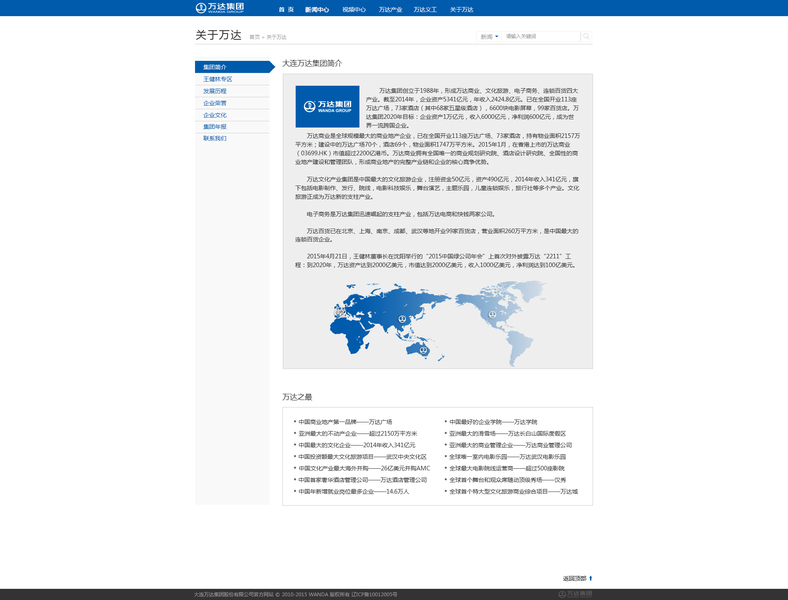788x600 pixels.
Task: Click the 返回顶部 back-to-top link
Action: click(x=574, y=578)
